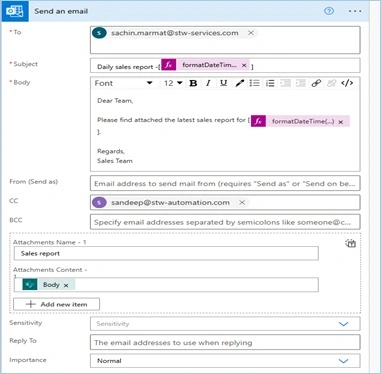
Task: Click the Outlook connector icon in the header
Action: tap(15, 11)
